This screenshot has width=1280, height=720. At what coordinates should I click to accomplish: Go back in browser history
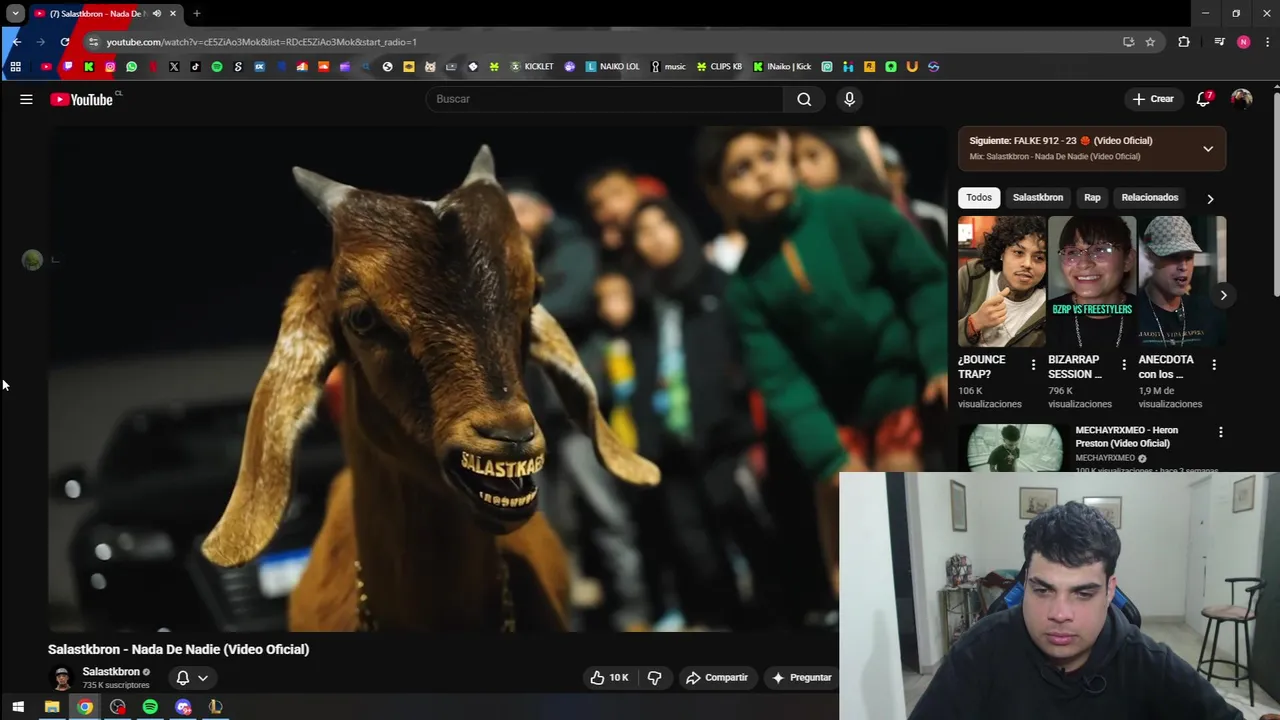(16, 42)
